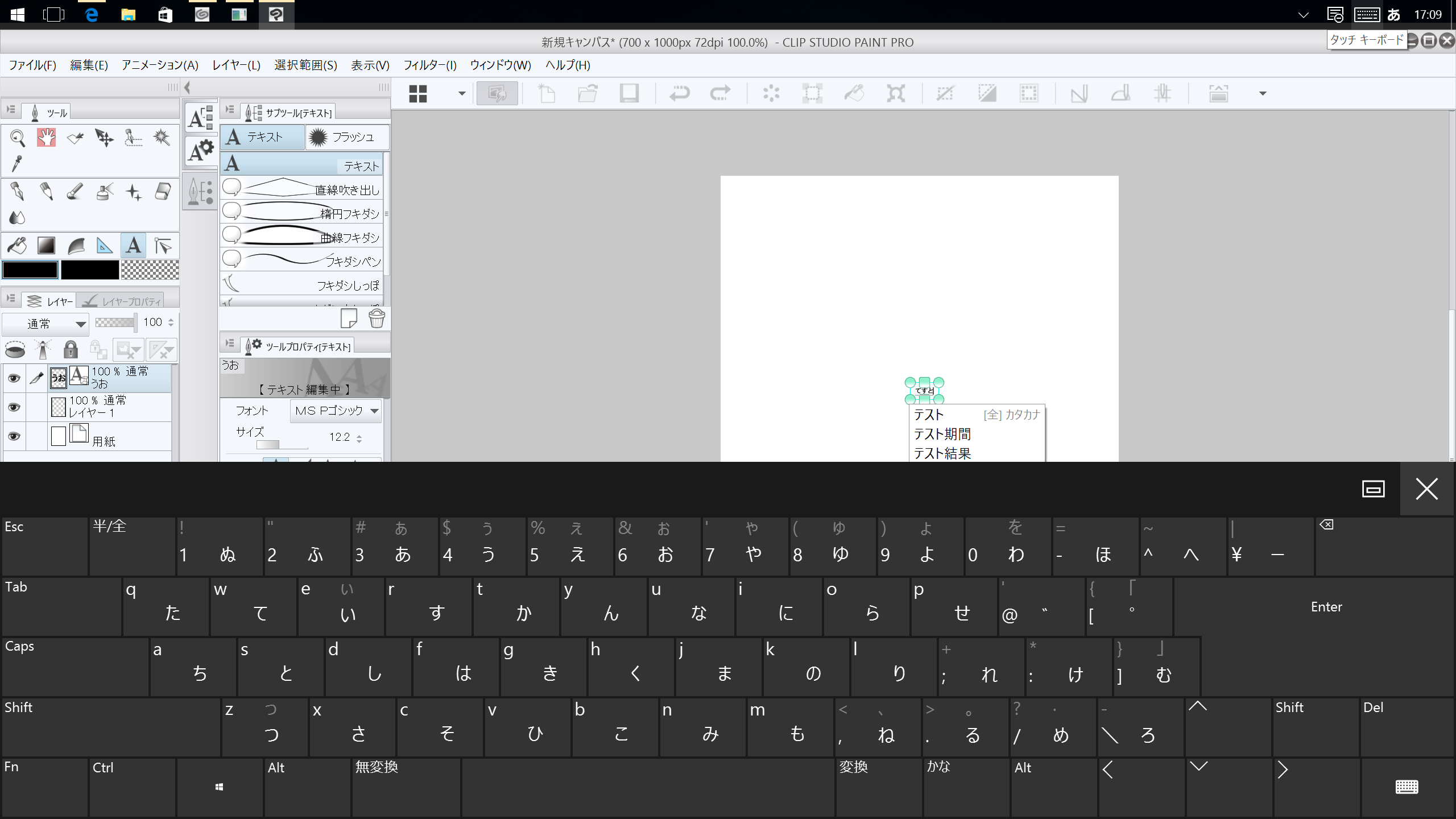Screen dimensions: 1456x819
Task: Toggle visibility of レイヤー 1
Action: (x=14, y=407)
